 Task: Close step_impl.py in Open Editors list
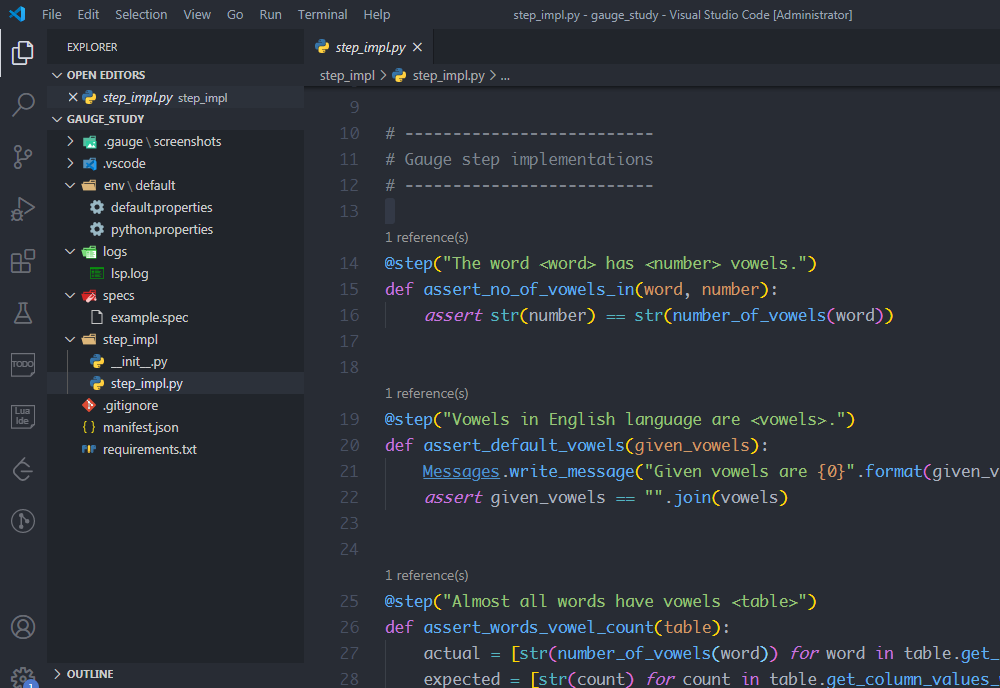point(73,98)
